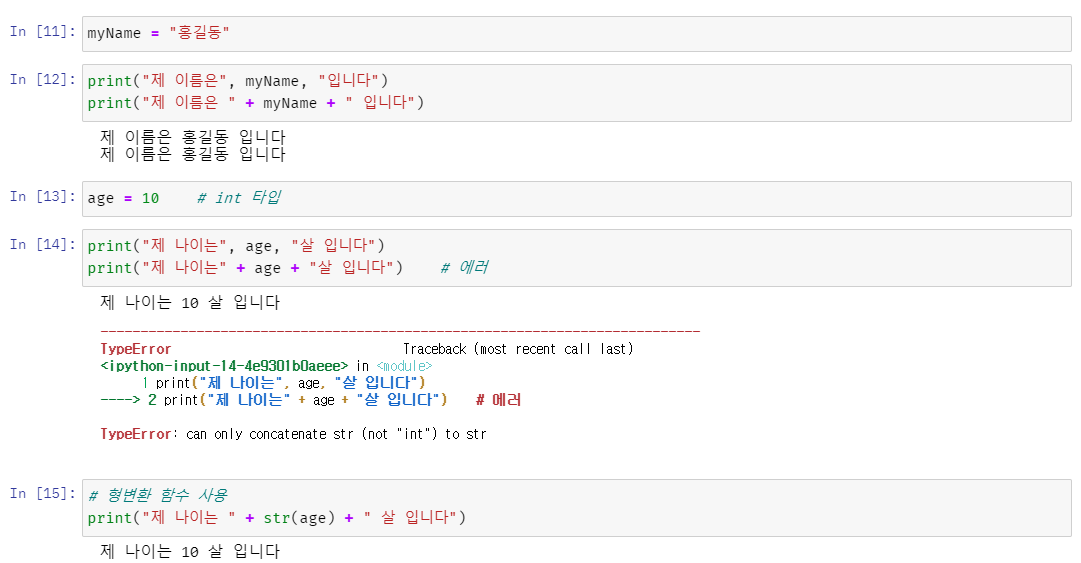Click the number 10 in cell 13

click(x=150, y=198)
